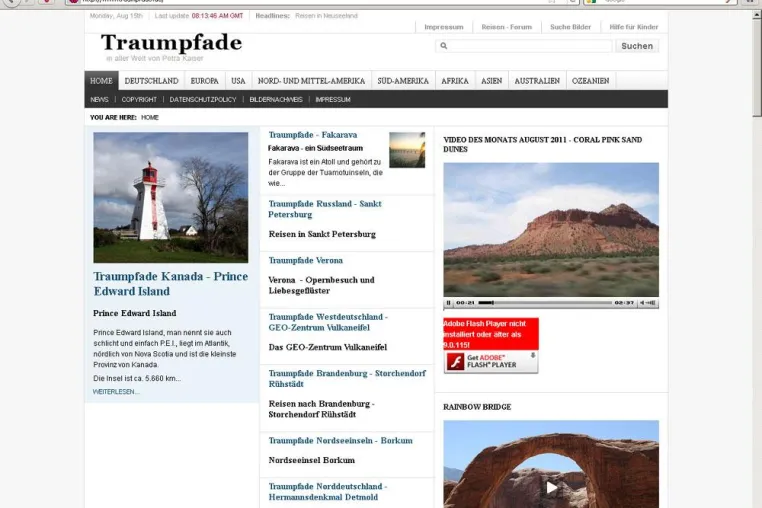The image size is (762, 508).
Task: Seek on the video progress bar
Action: coord(545,303)
